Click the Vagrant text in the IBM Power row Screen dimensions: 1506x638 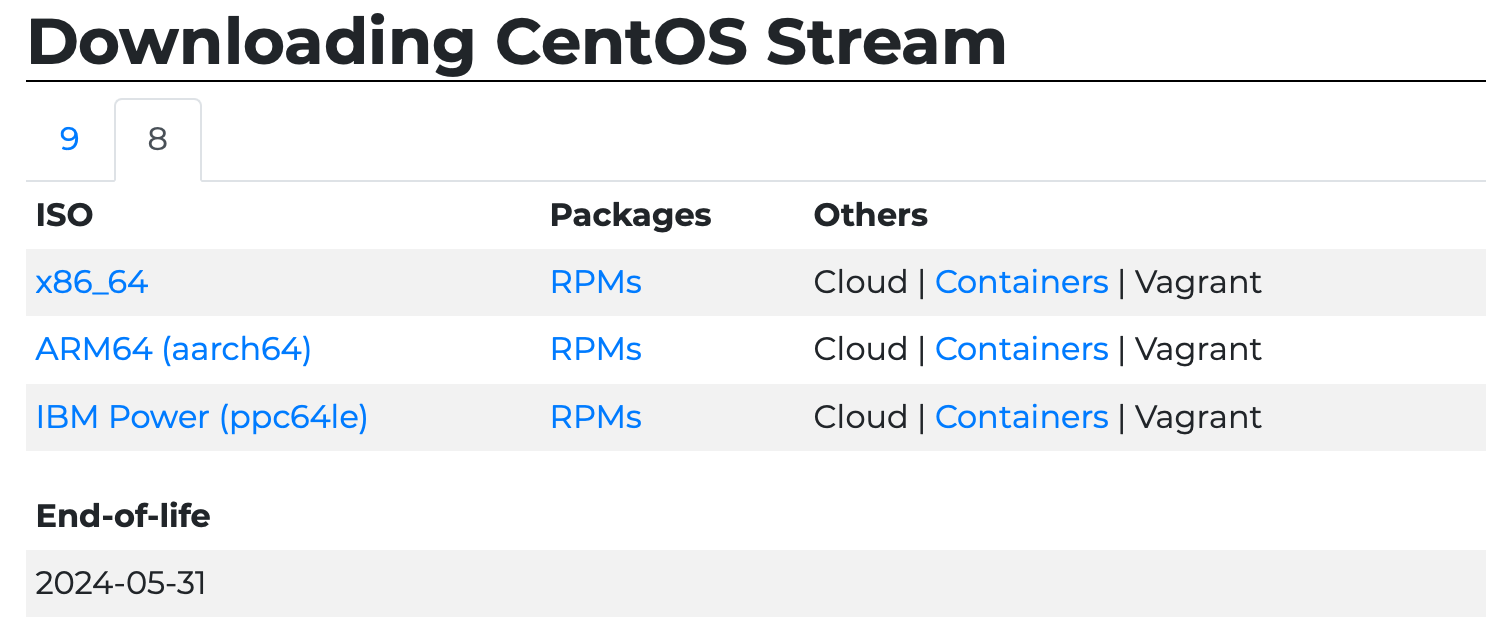click(x=1198, y=417)
